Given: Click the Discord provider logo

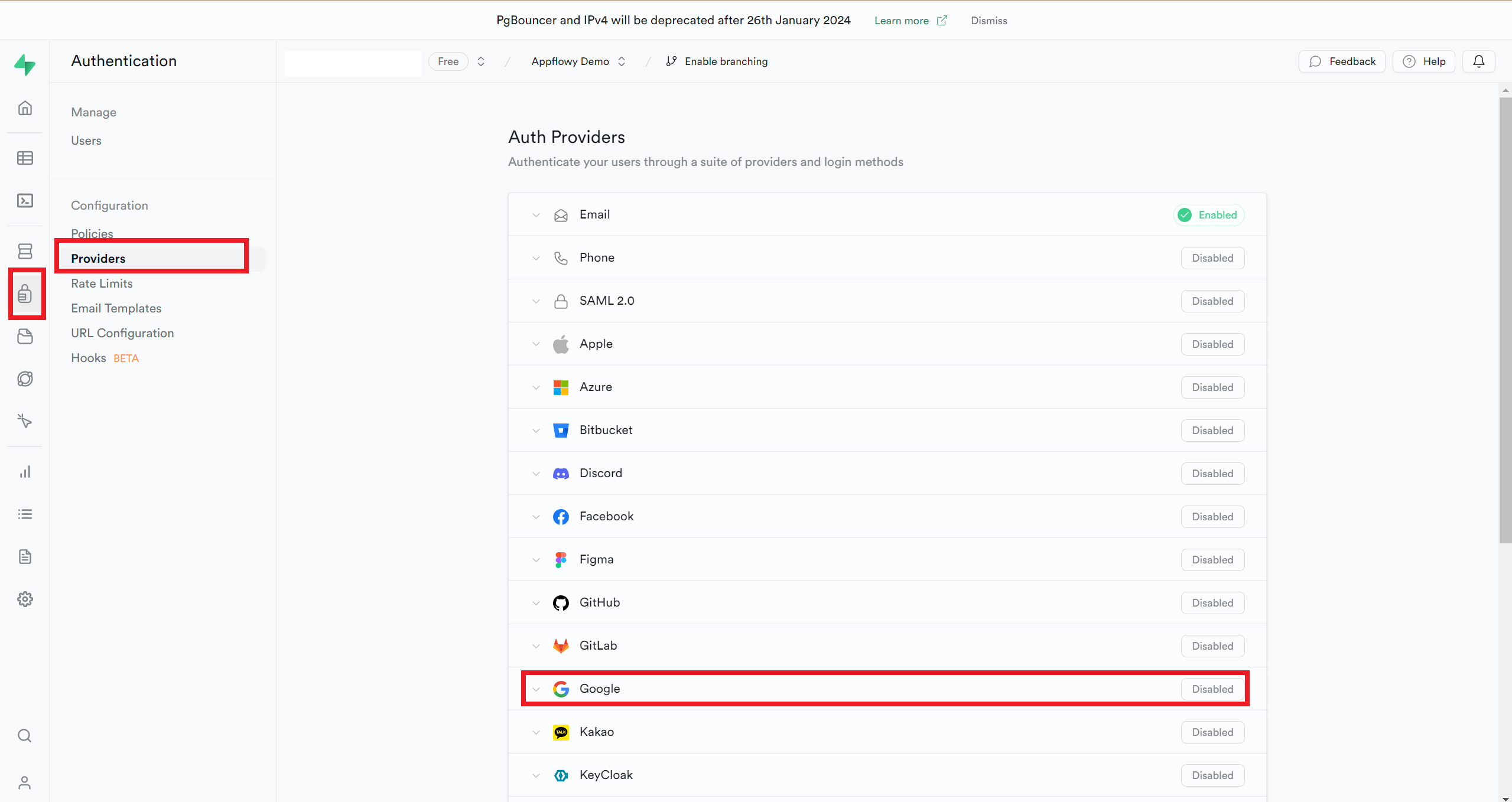Looking at the screenshot, I should click(561, 474).
